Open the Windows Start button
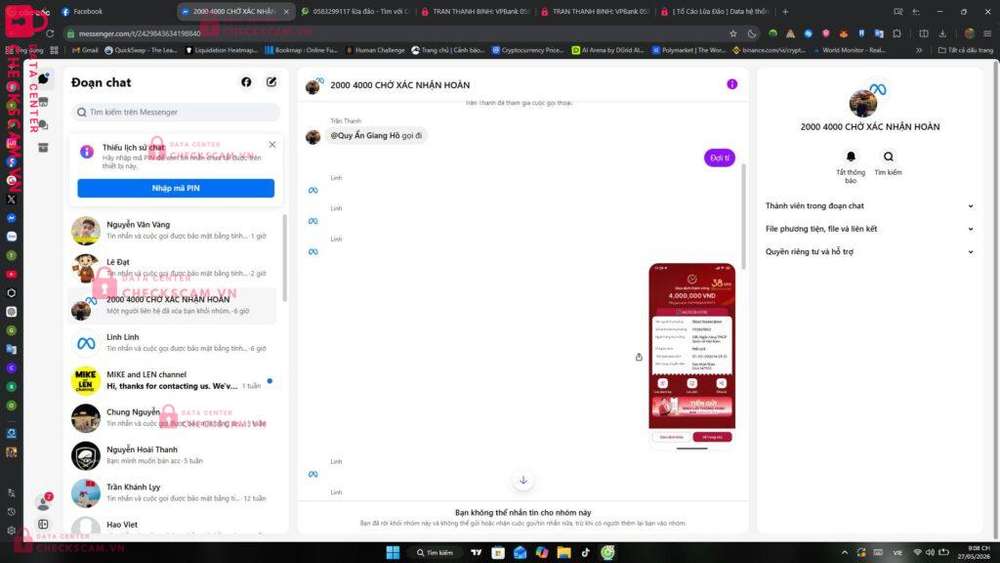 coord(393,552)
